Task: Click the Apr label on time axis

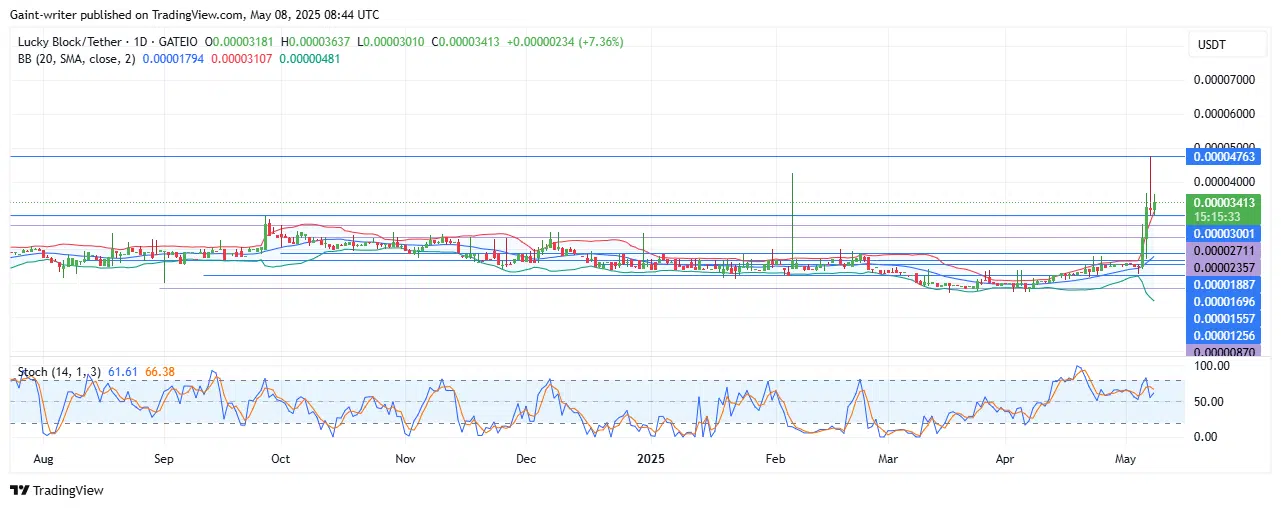Action: coord(1007,459)
